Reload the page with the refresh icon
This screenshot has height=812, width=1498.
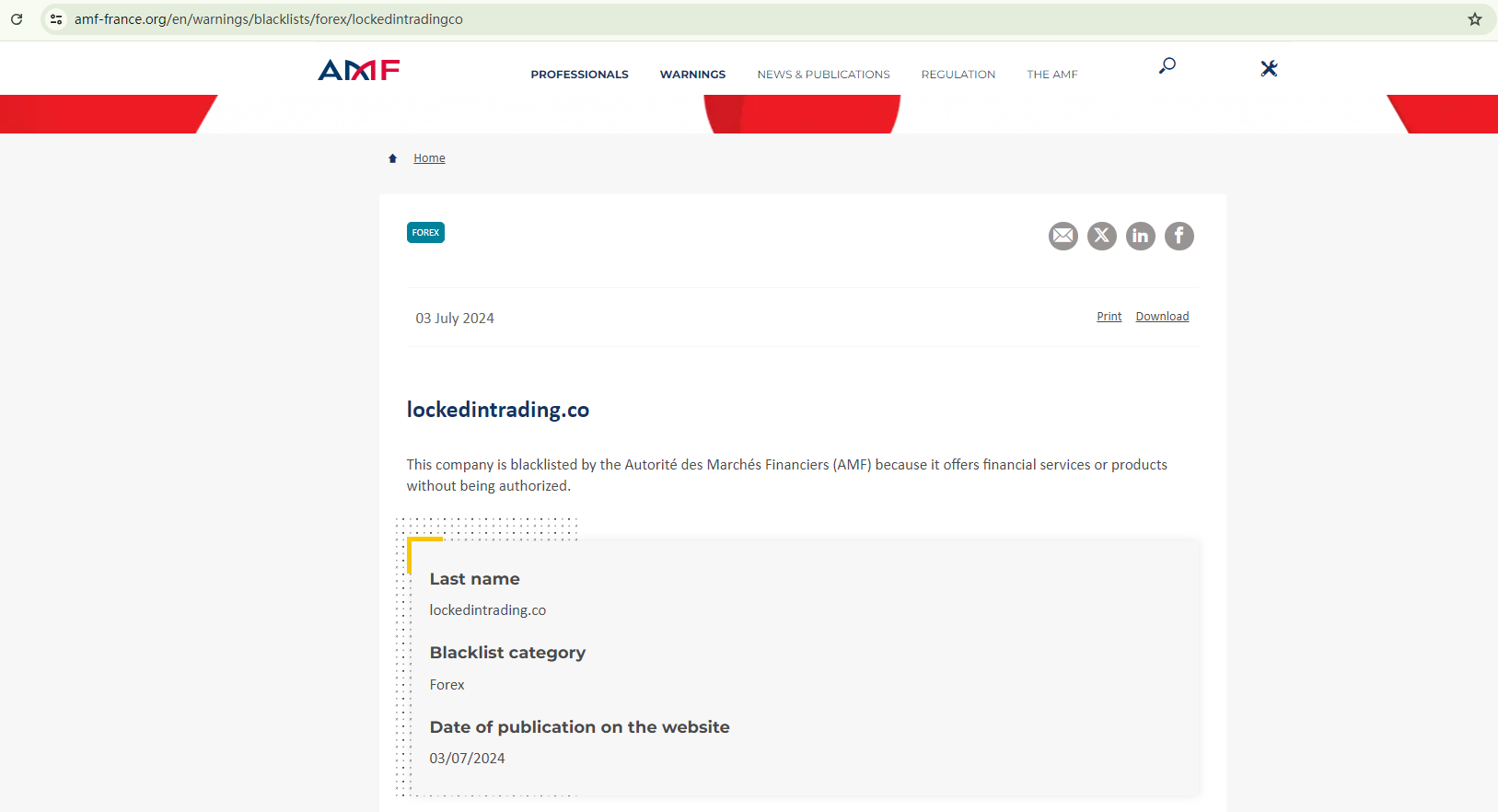click(x=17, y=19)
